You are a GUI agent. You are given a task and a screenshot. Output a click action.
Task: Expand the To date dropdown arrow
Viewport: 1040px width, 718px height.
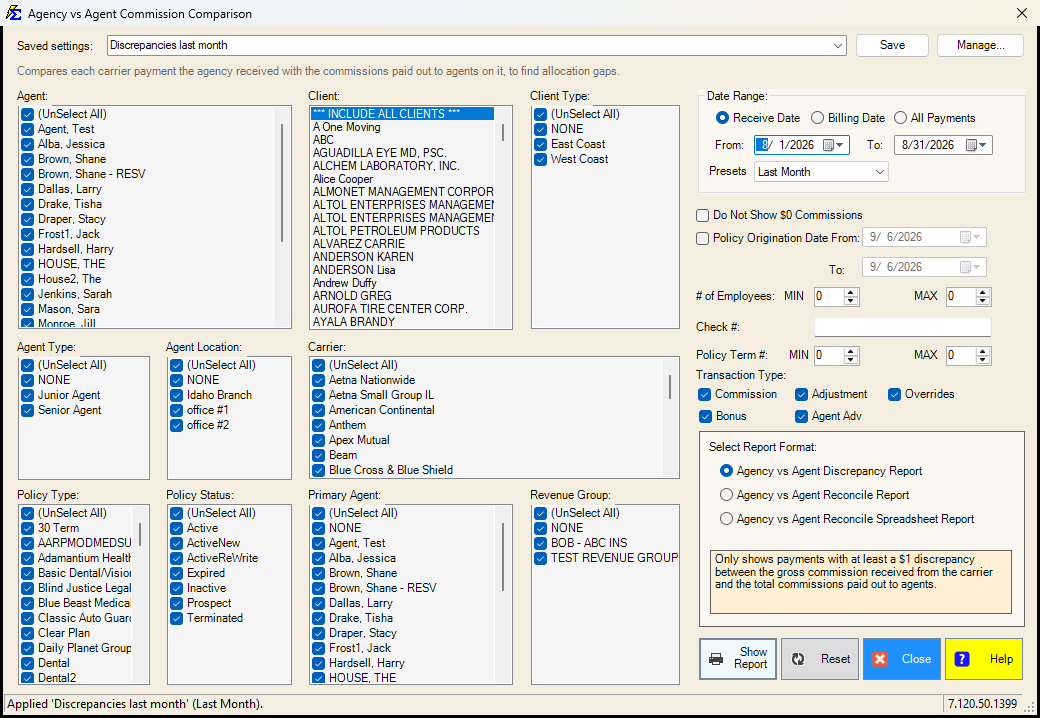[984, 145]
